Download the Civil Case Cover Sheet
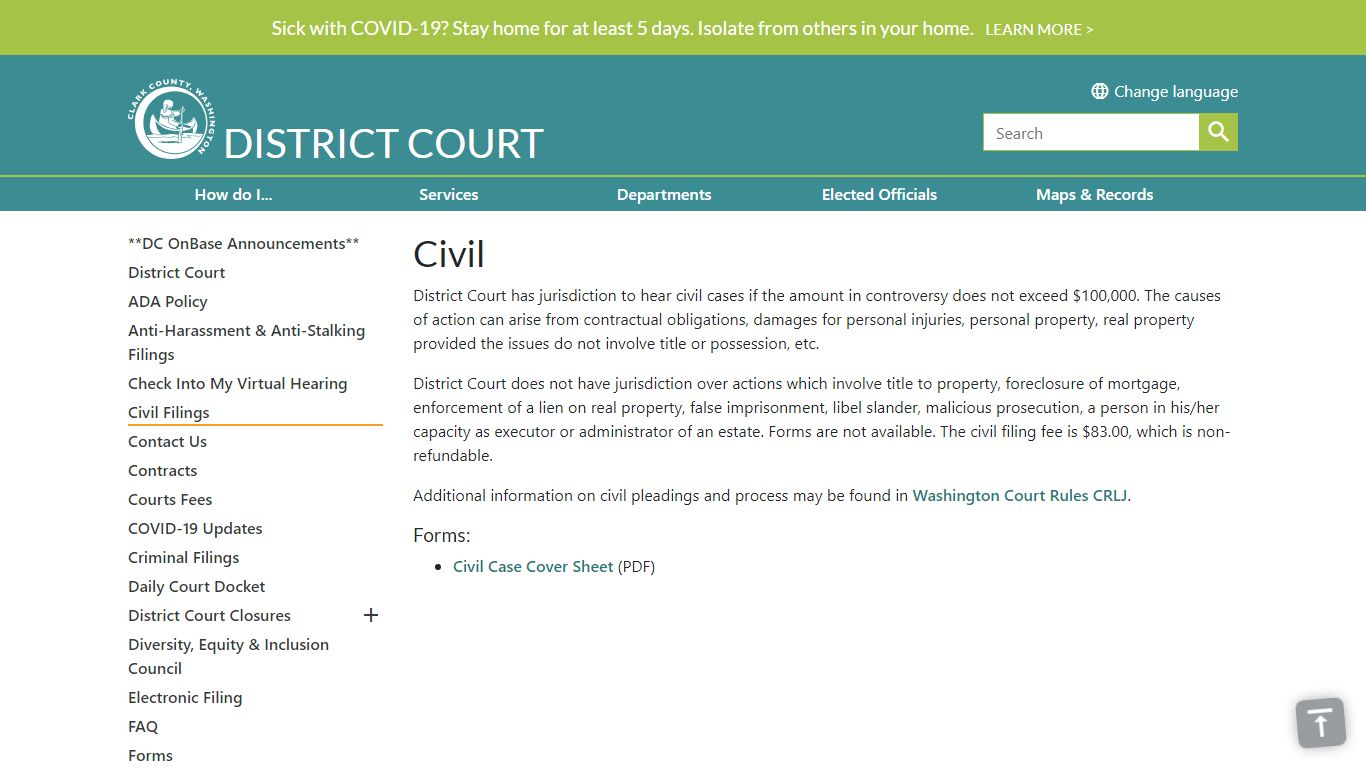1366x768 pixels. (533, 566)
